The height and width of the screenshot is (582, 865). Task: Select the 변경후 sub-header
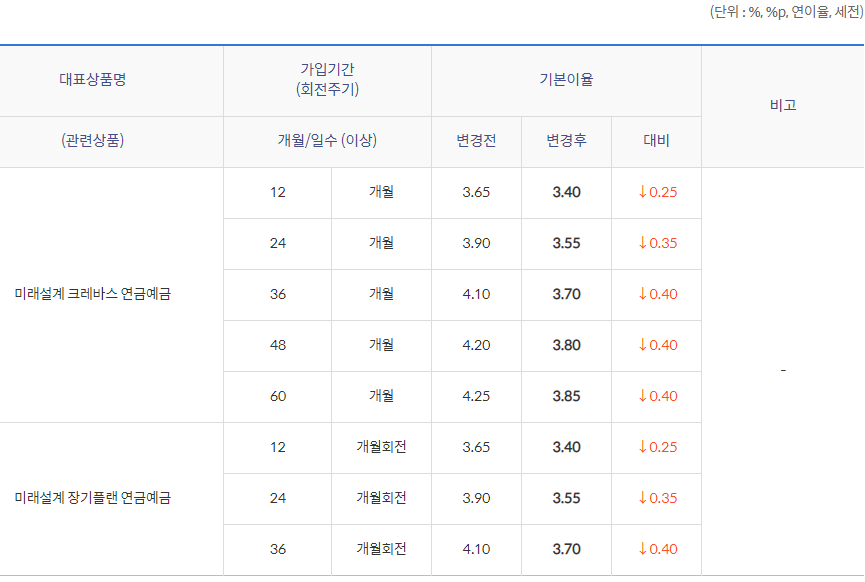point(565,141)
